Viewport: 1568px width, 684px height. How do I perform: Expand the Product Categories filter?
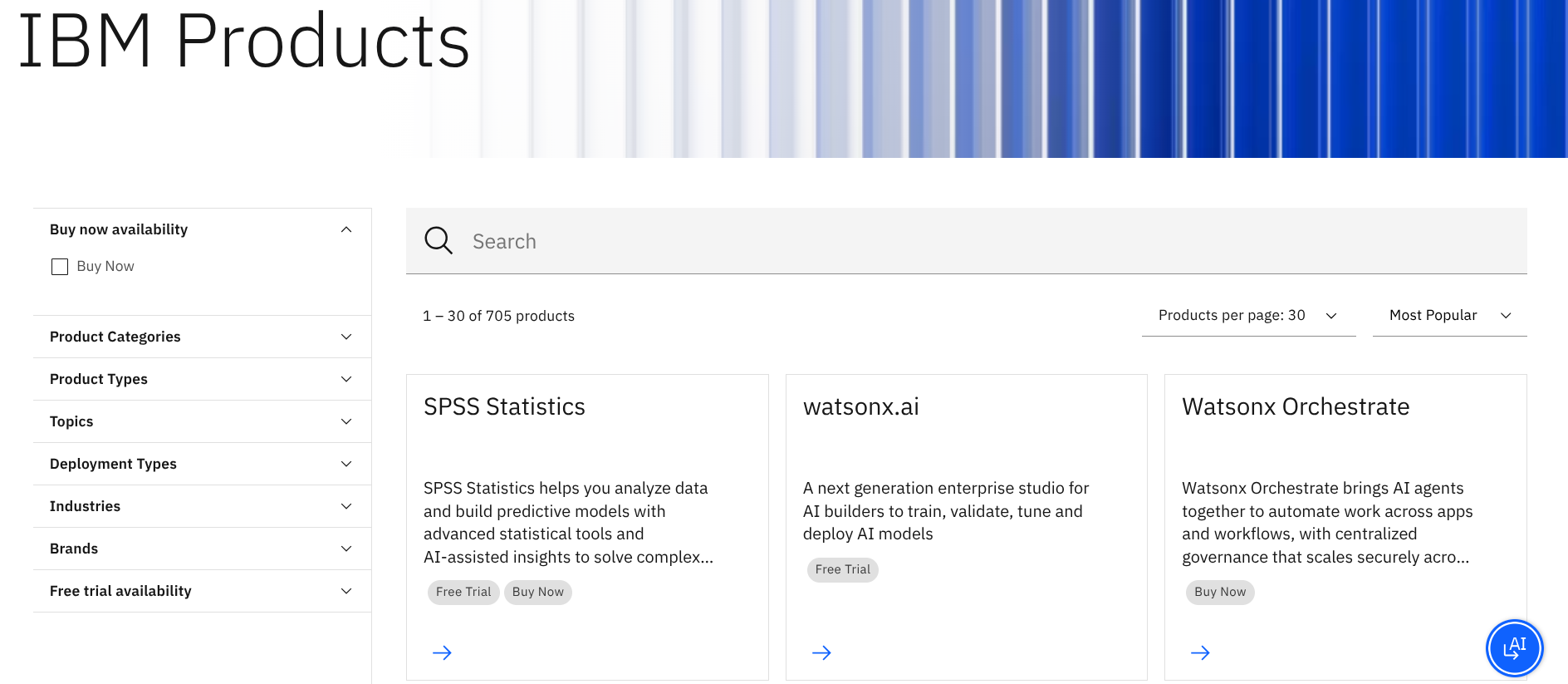click(x=202, y=337)
